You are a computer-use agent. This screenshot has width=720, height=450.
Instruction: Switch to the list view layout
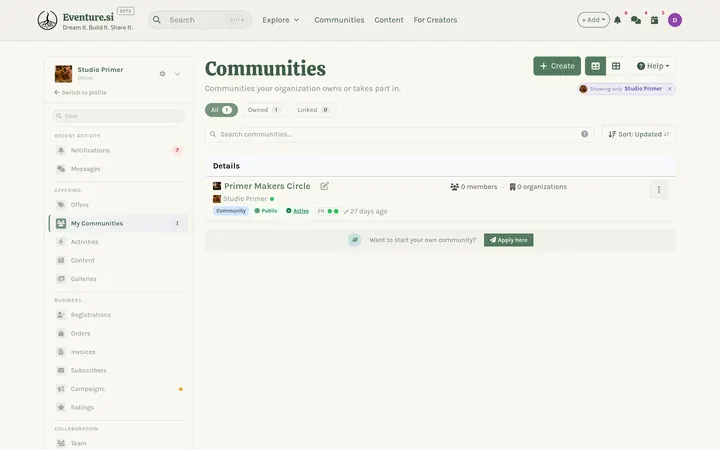tap(595, 66)
